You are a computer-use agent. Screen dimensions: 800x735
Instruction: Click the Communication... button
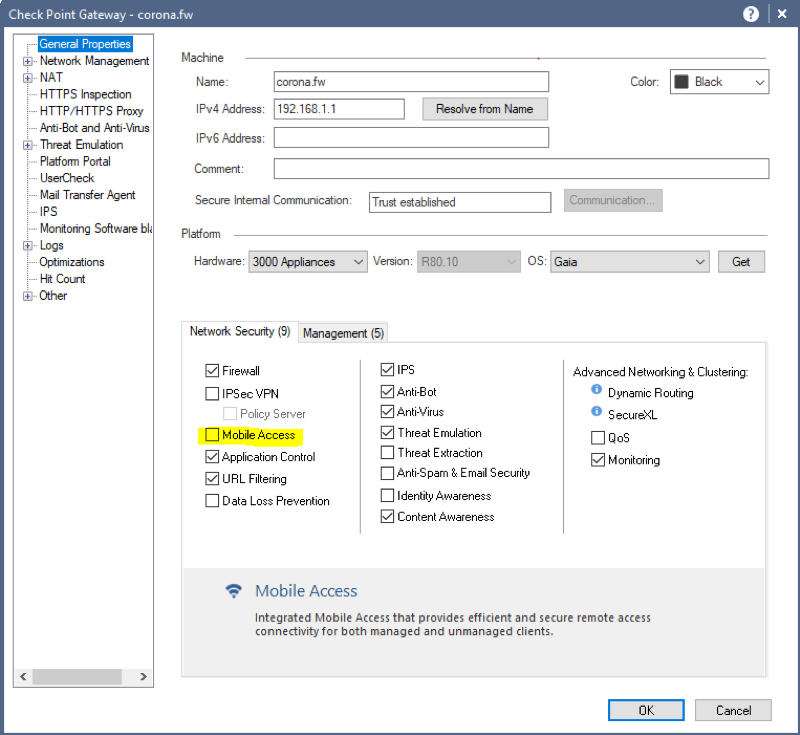point(613,200)
